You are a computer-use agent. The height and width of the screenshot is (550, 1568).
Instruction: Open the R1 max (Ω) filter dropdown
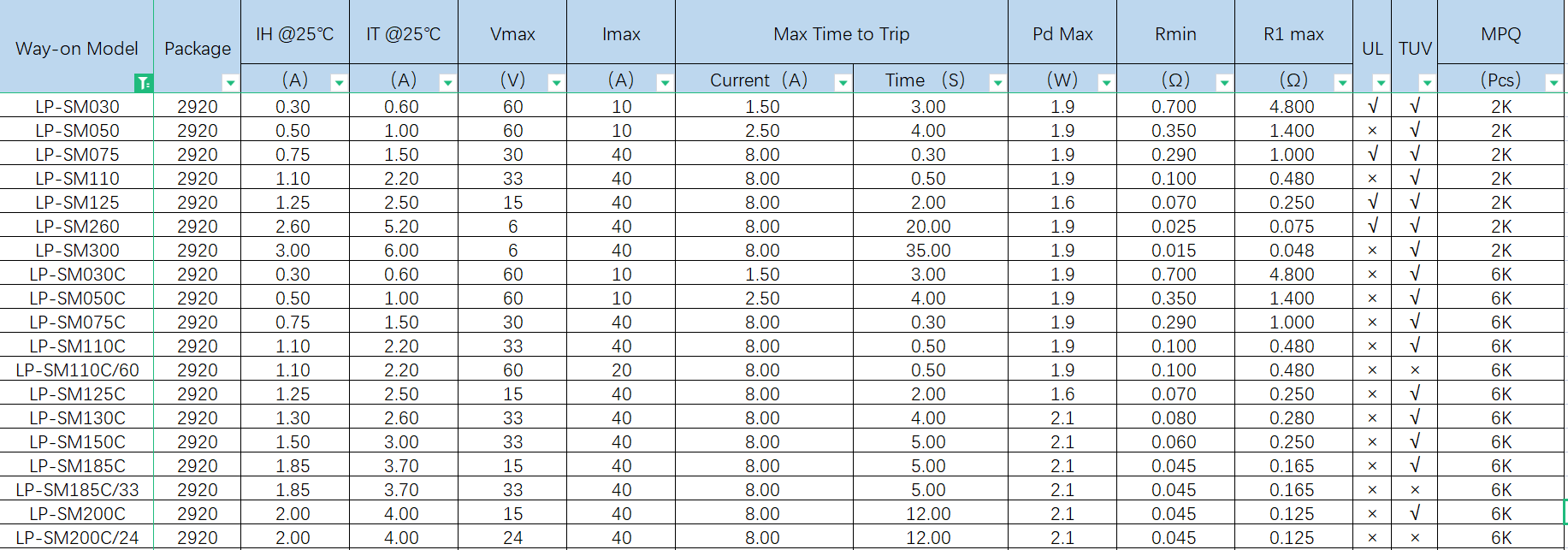coord(1342,83)
